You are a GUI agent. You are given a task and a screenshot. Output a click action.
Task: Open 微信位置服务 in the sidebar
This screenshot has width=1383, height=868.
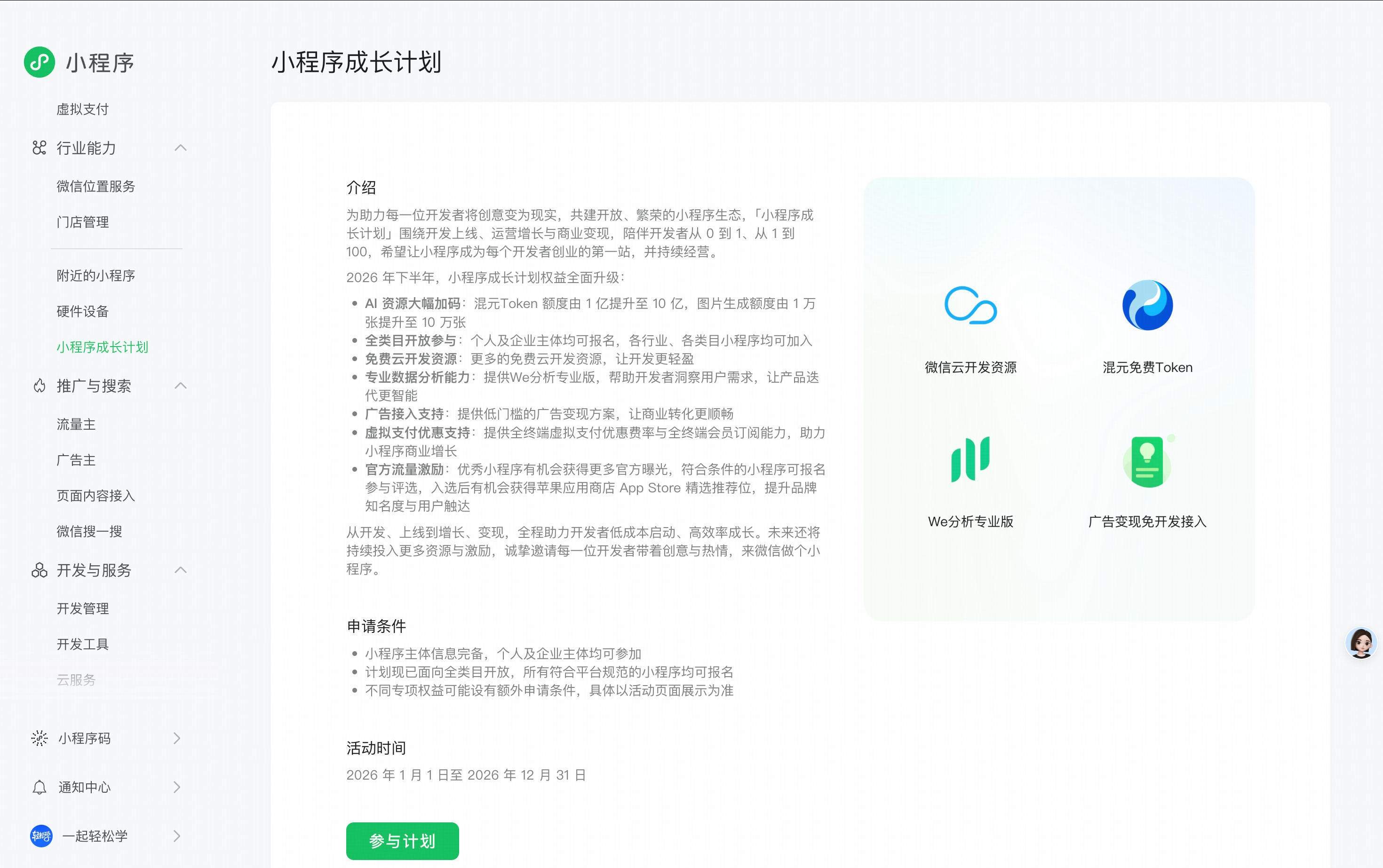click(96, 187)
